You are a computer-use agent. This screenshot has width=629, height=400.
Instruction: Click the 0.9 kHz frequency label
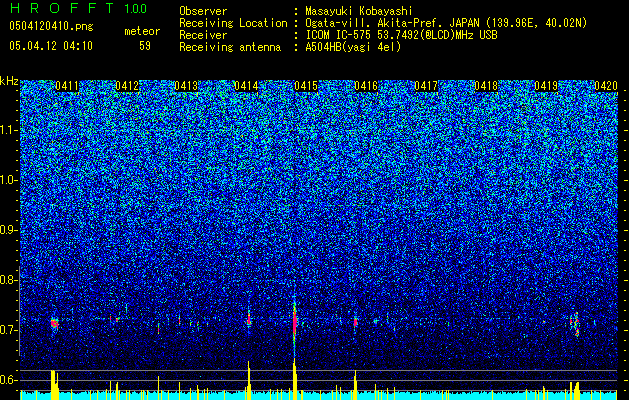(9, 230)
